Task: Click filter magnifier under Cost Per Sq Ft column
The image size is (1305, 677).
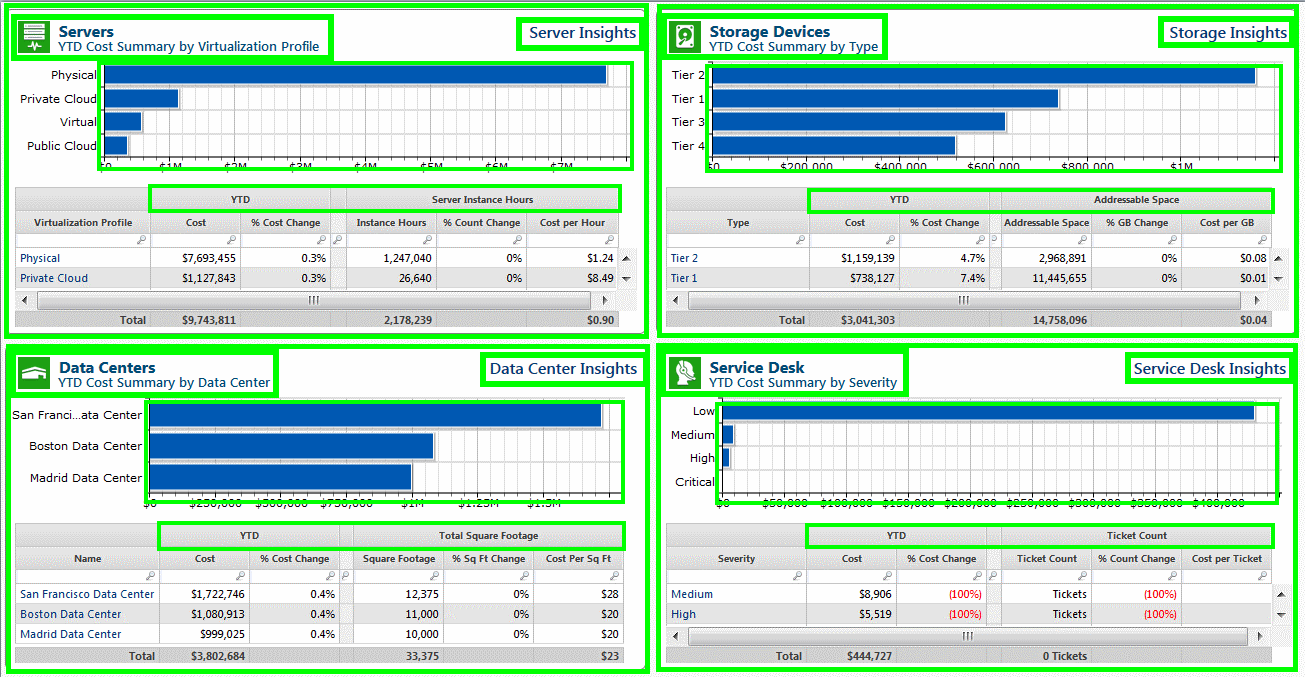Action: click(614, 576)
